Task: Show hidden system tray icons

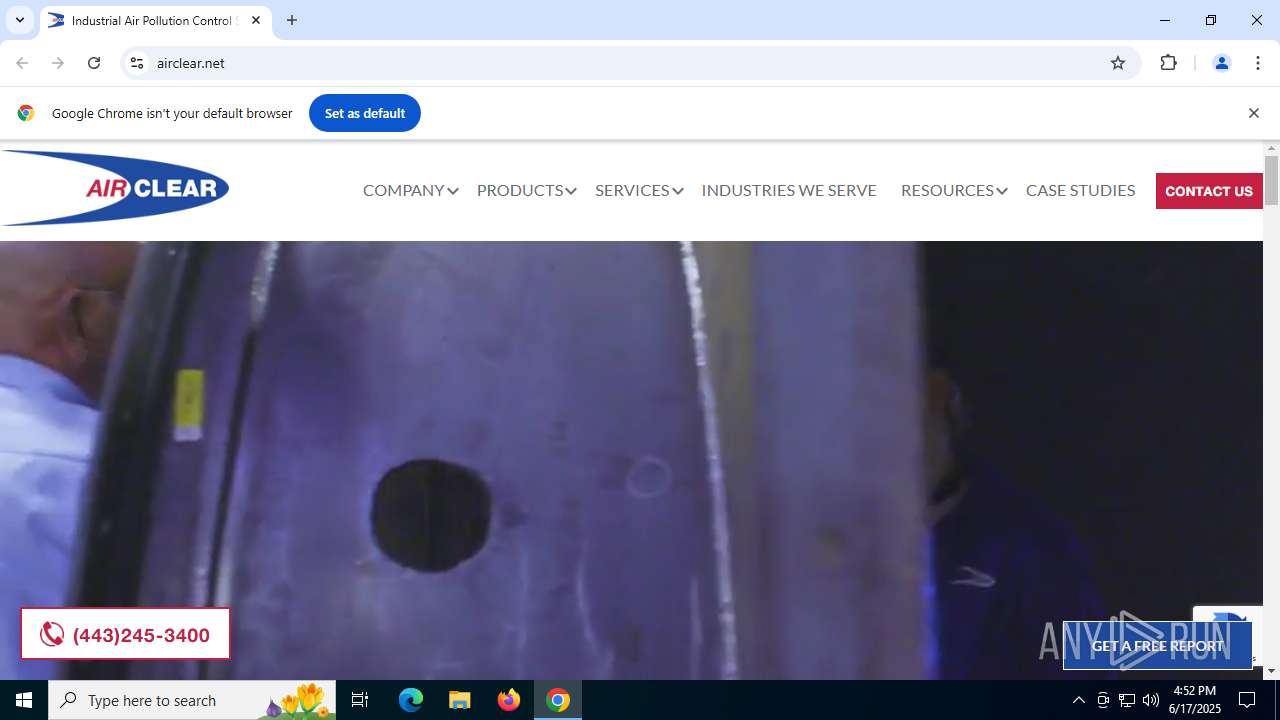Action: [1078, 700]
